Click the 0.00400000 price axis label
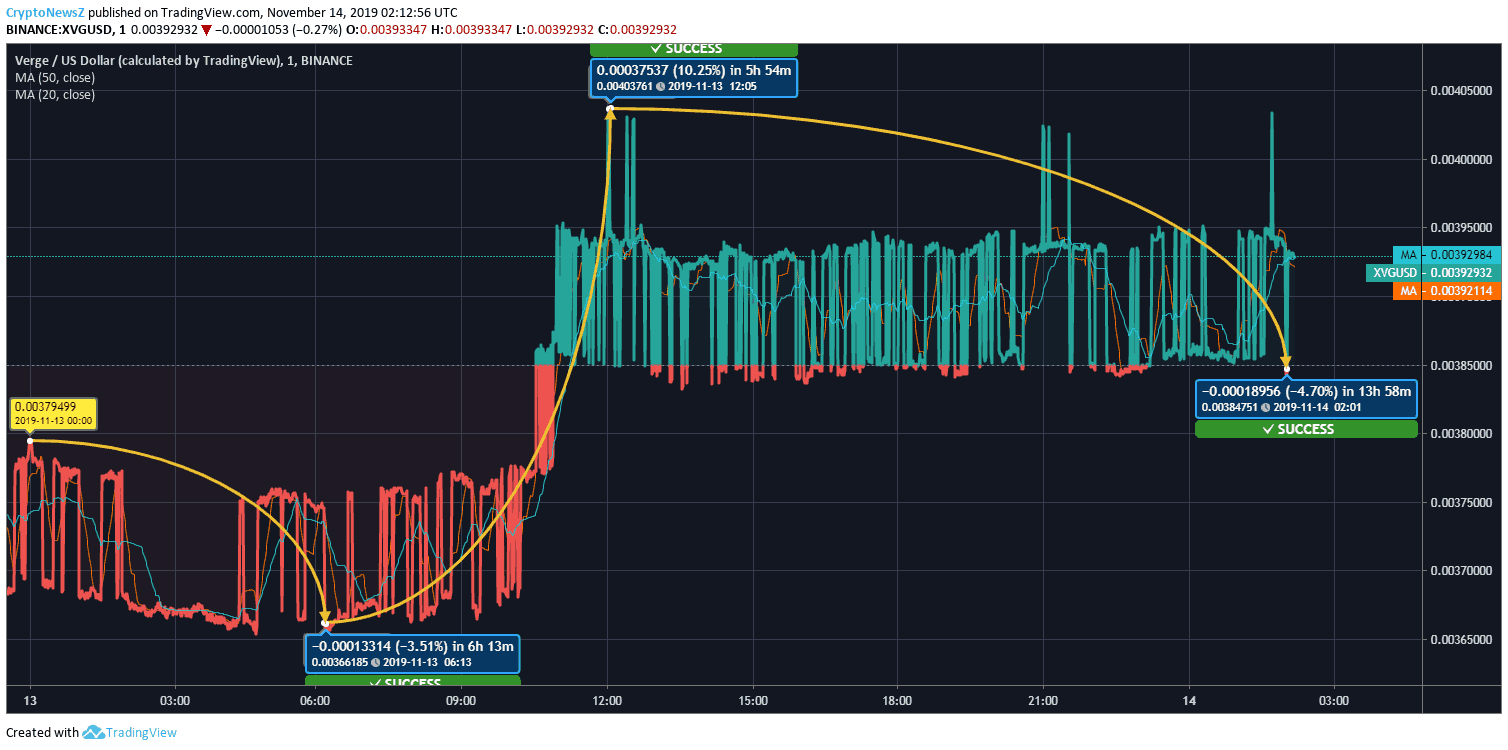Screen dimensions: 1508x750 (1461, 160)
